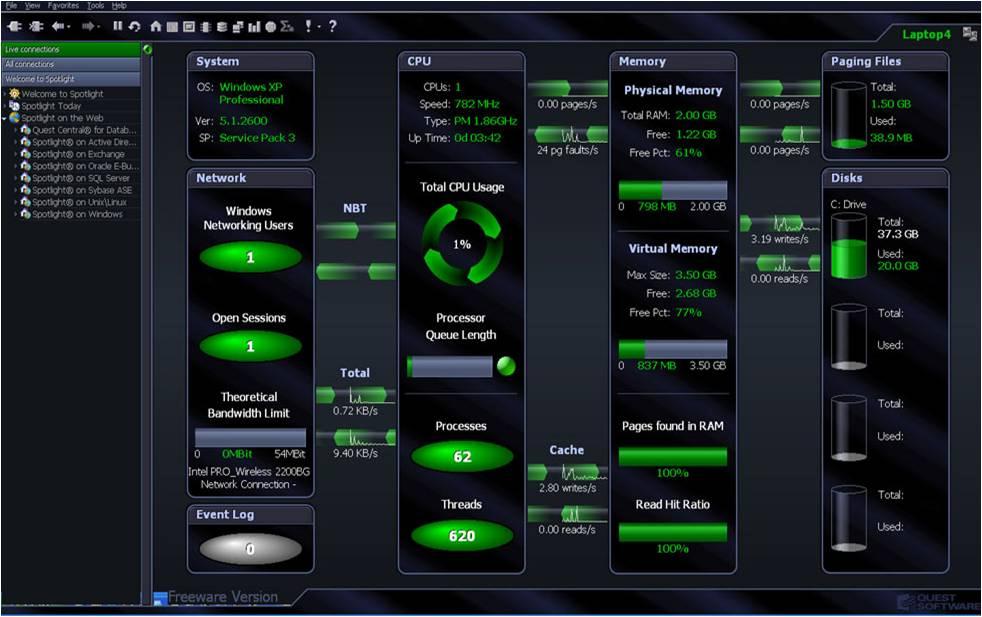982x617 pixels.
Task: Click the Open Sessions green oval
Action: [x=251, y=346]
